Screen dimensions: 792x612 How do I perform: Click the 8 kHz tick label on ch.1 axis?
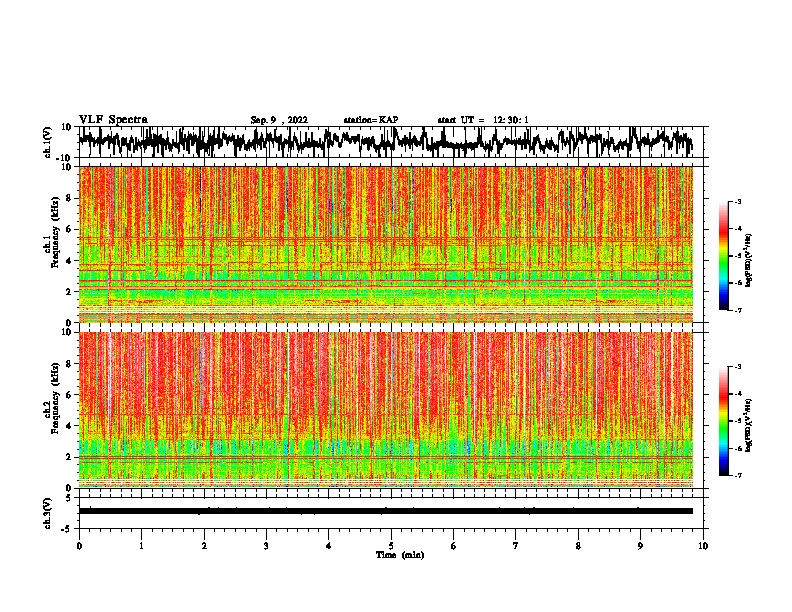[x=69, y=198]
